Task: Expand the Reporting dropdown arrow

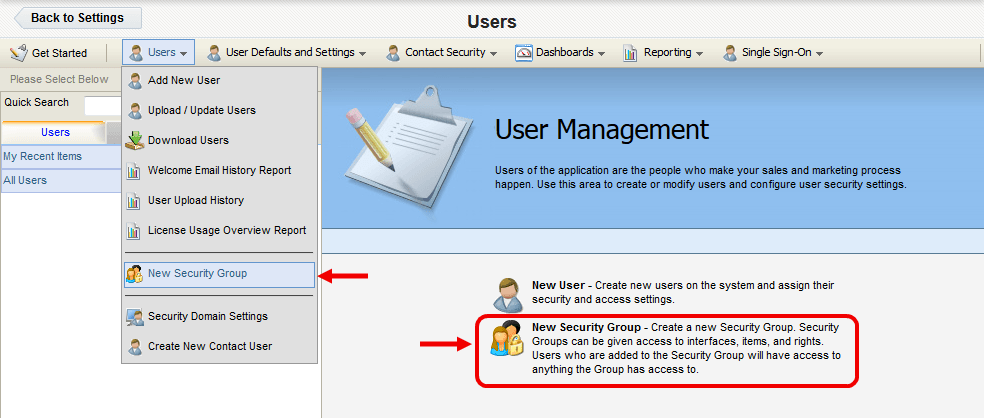Action: coord(699,54)
